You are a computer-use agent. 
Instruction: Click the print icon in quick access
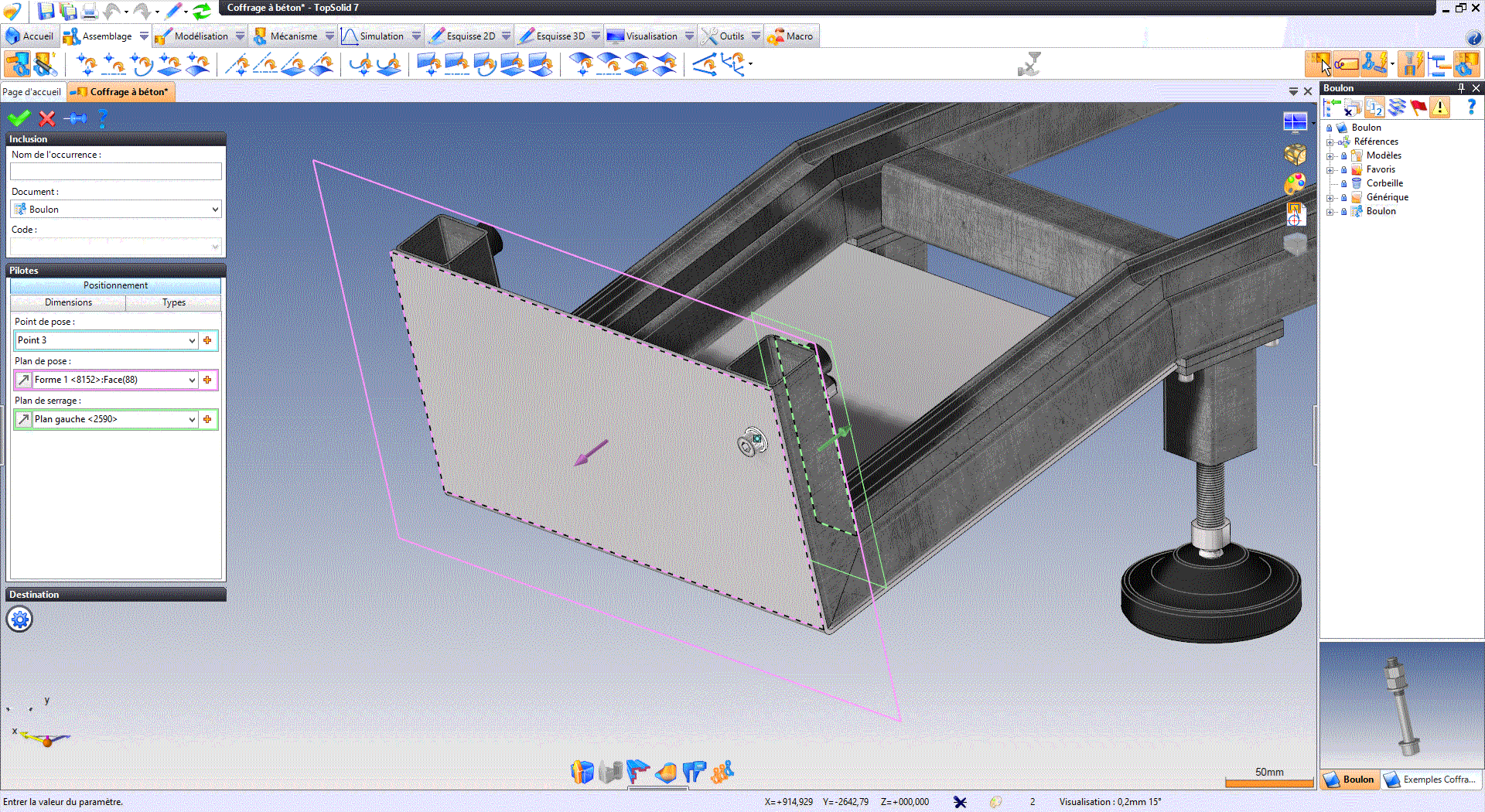click(90, 10)
